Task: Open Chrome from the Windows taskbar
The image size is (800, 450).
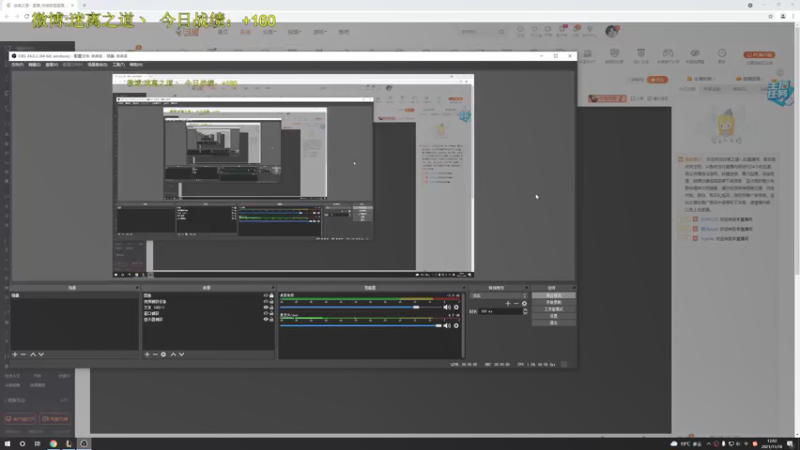Action: (53, 443)
